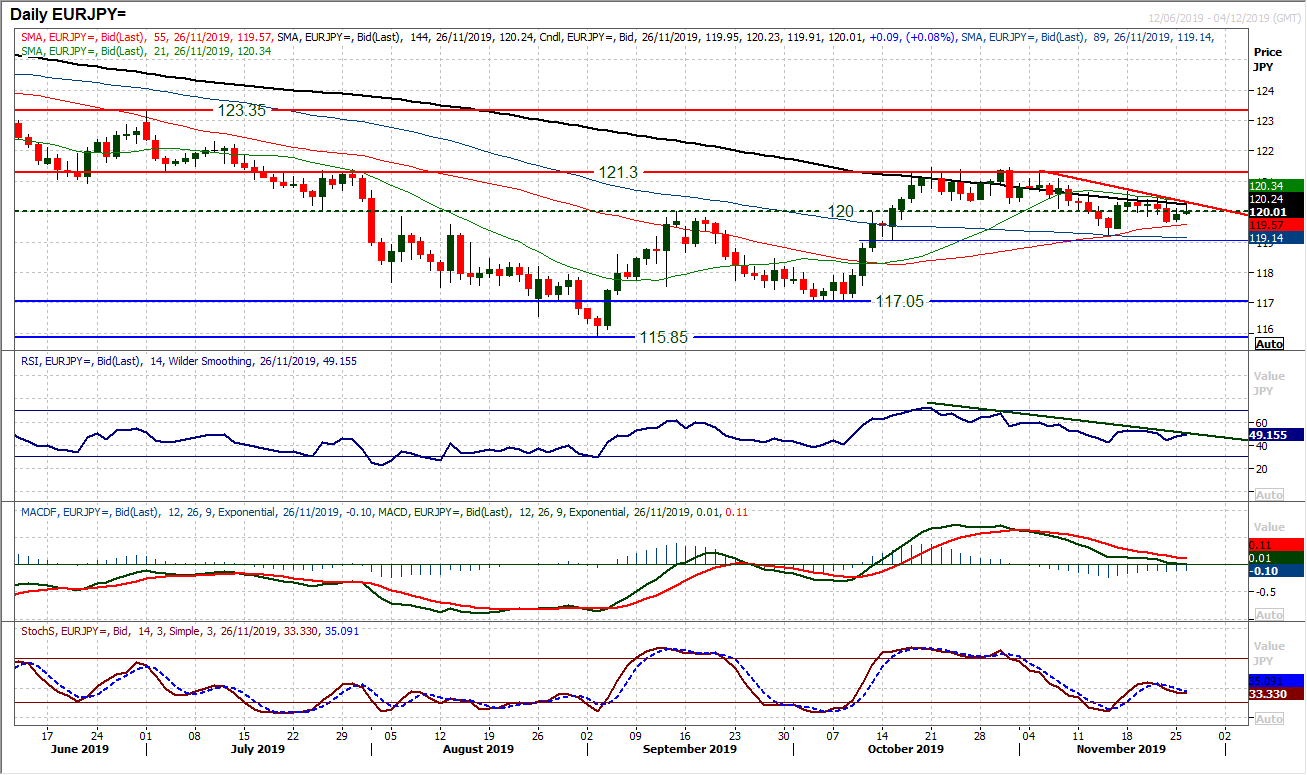1307x775 pixels.
Task: Click the 123.35 resistance level label
Action: click(x=242, y=110)
